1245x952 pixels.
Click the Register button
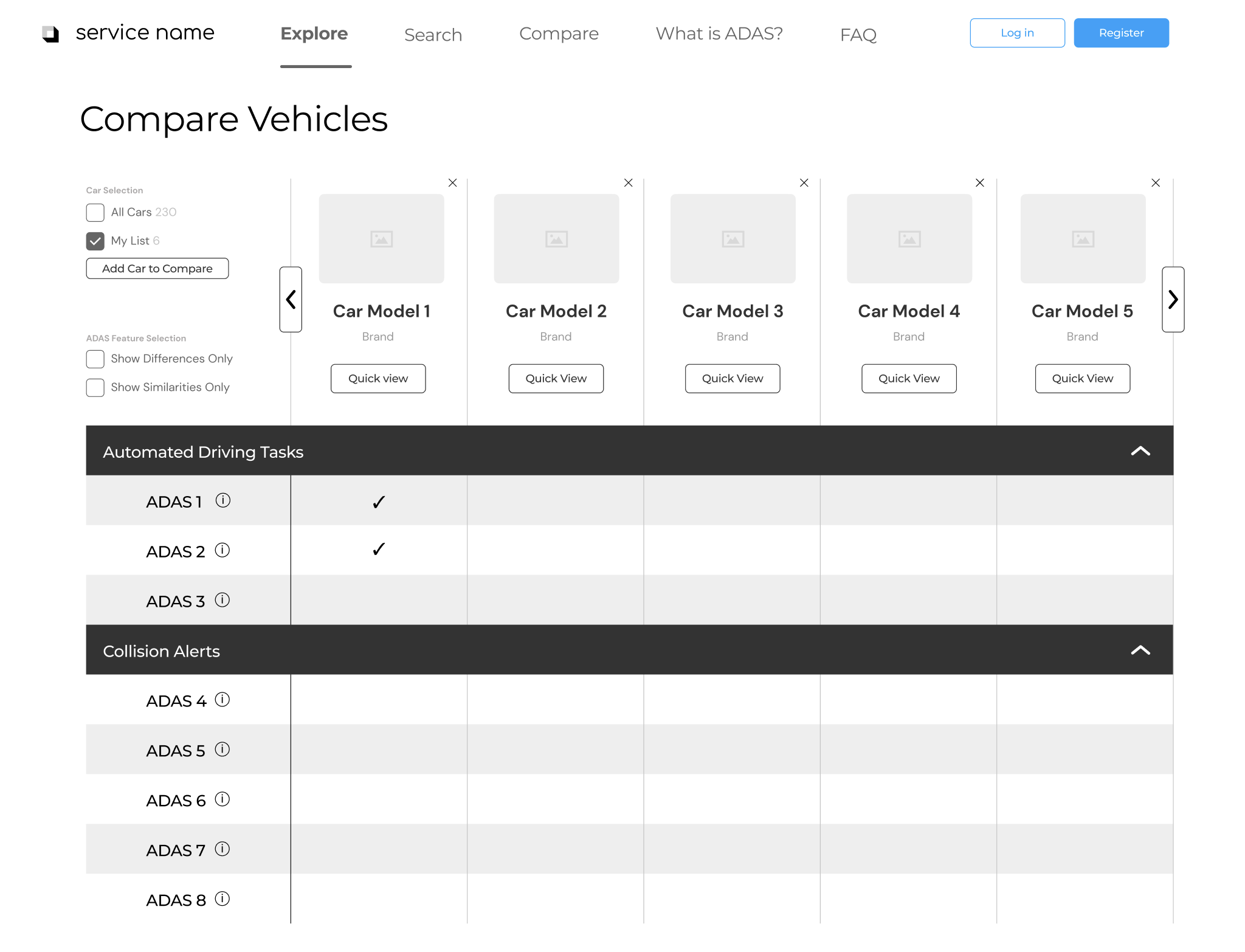[1121, 33]
